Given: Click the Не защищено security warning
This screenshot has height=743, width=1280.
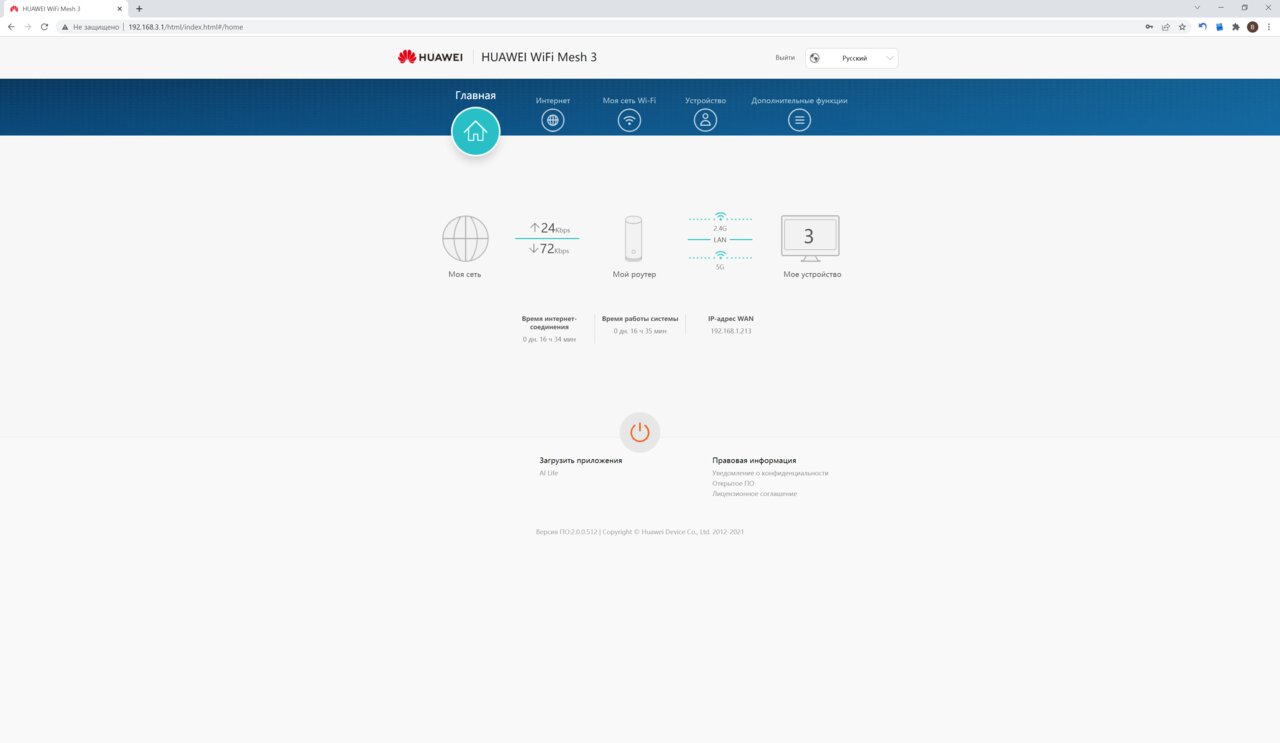Looking at the screenshot, I should tap(90, 27).
